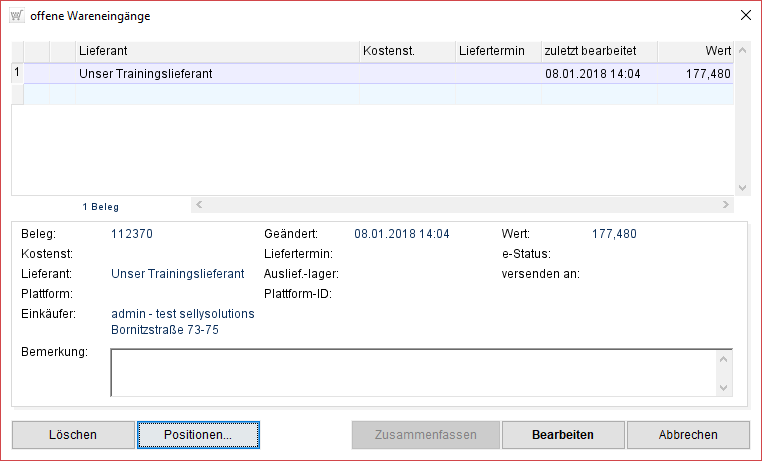Sort by Kostenst. column header

405,51
